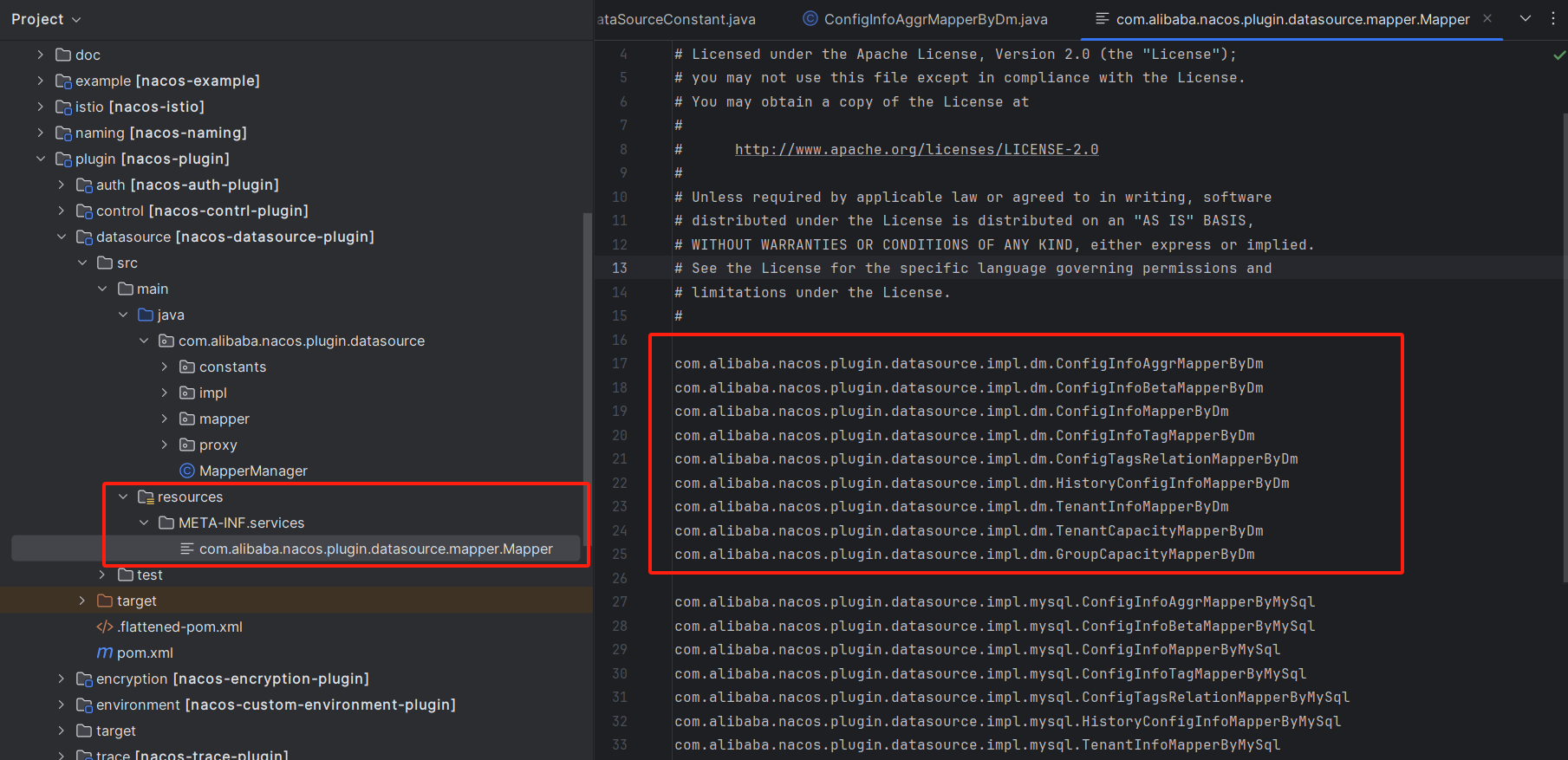
Task: Click the constants package icon
Action: pos(187,367)
